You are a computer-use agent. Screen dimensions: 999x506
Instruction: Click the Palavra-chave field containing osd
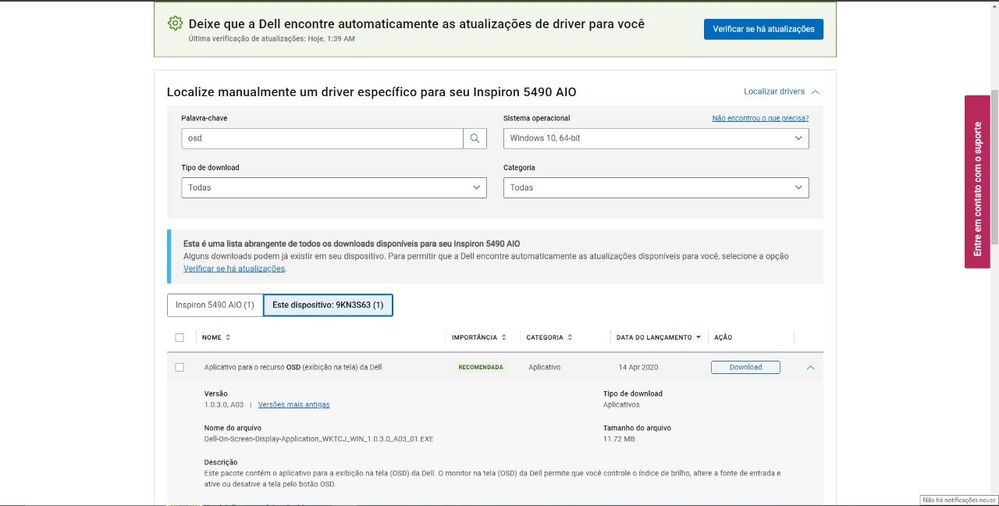point(322,138)
